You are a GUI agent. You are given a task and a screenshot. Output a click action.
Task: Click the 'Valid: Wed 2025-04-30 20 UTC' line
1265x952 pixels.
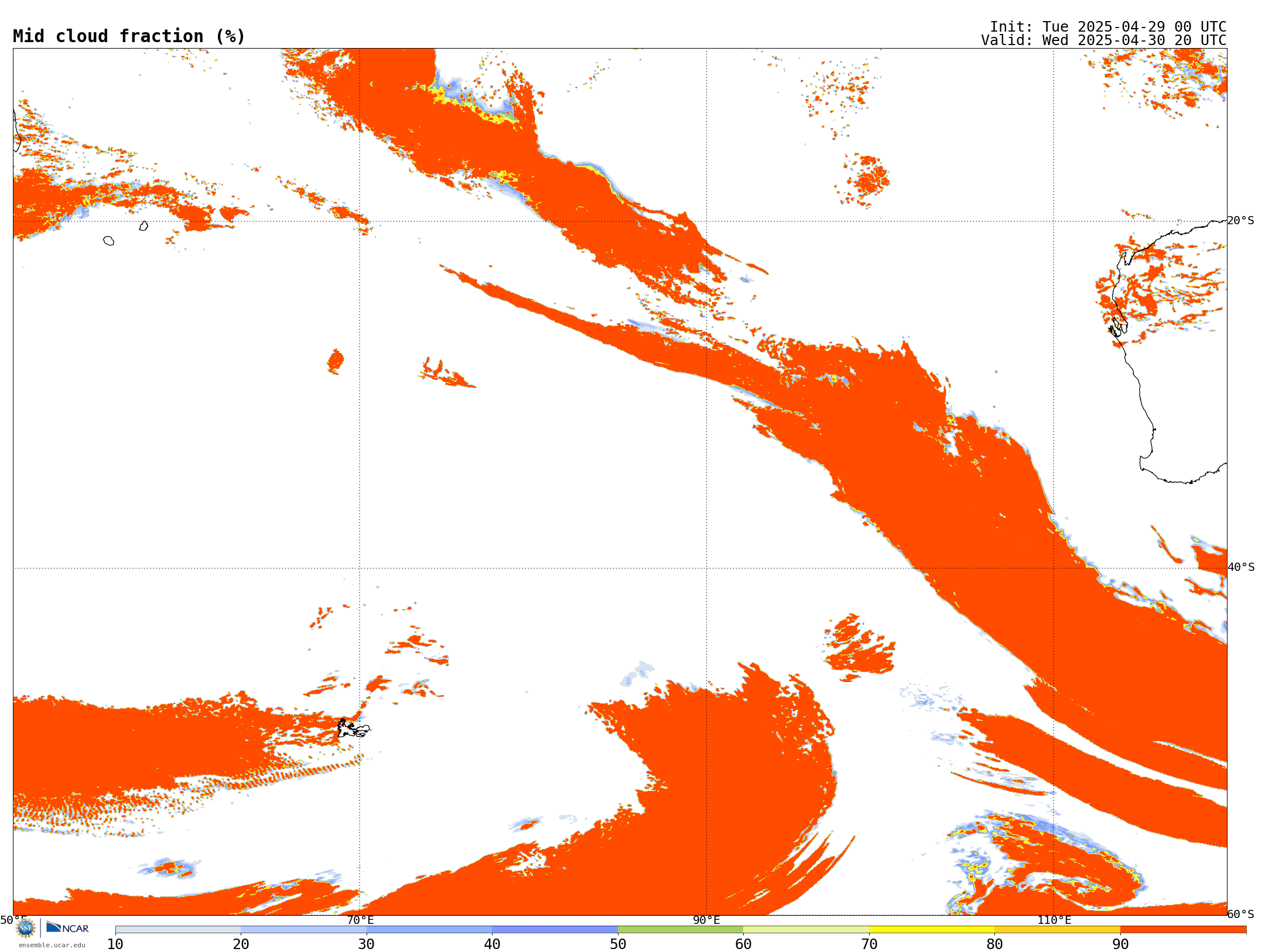point(1103,40)
